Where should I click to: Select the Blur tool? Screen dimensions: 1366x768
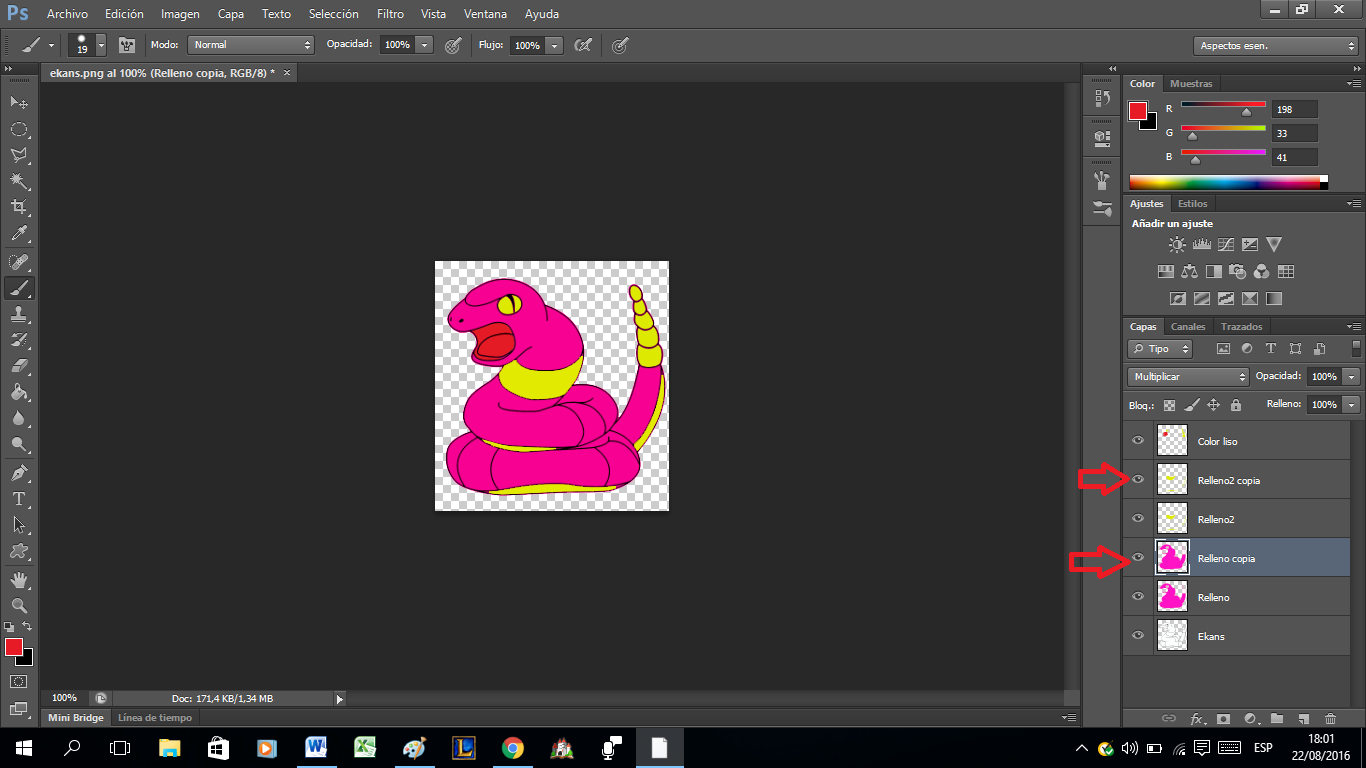19,418
